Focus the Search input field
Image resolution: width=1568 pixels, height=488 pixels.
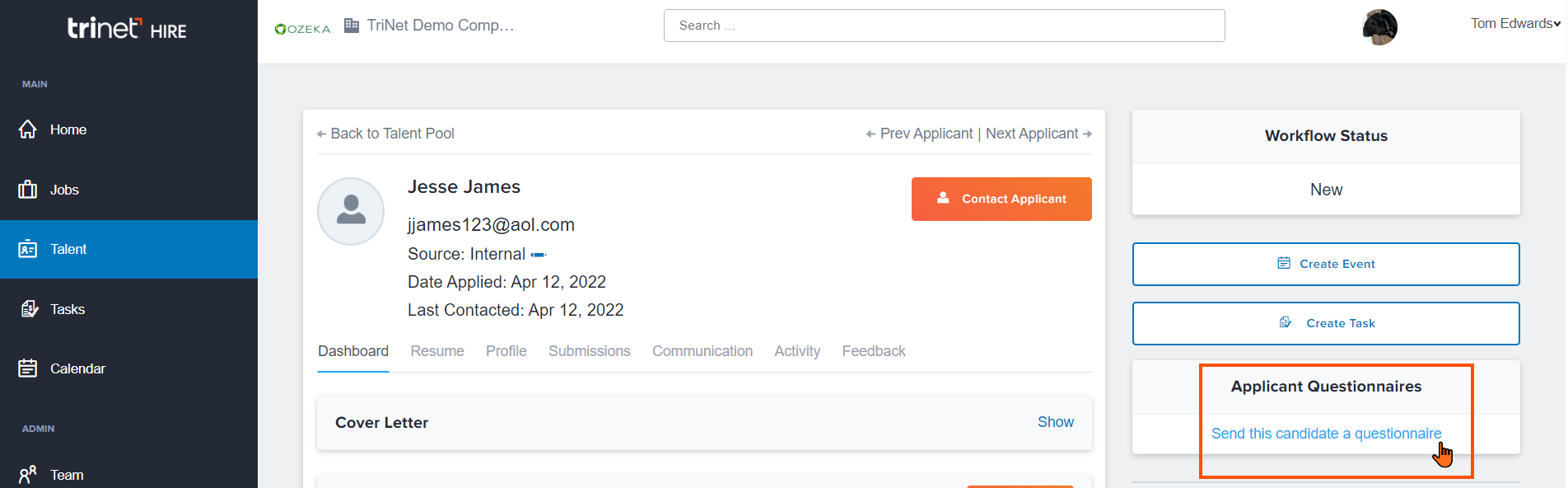(944, 26)
